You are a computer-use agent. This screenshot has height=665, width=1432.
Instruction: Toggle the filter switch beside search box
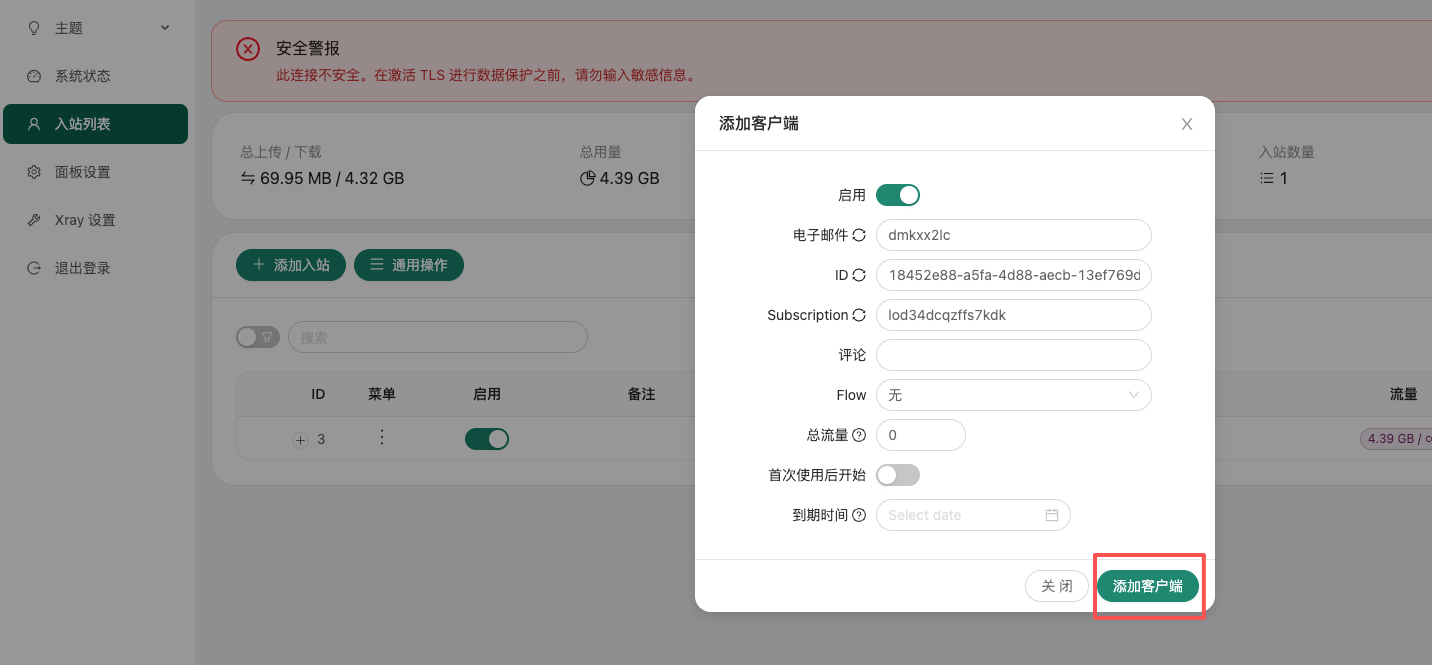(x=258, y=338)
